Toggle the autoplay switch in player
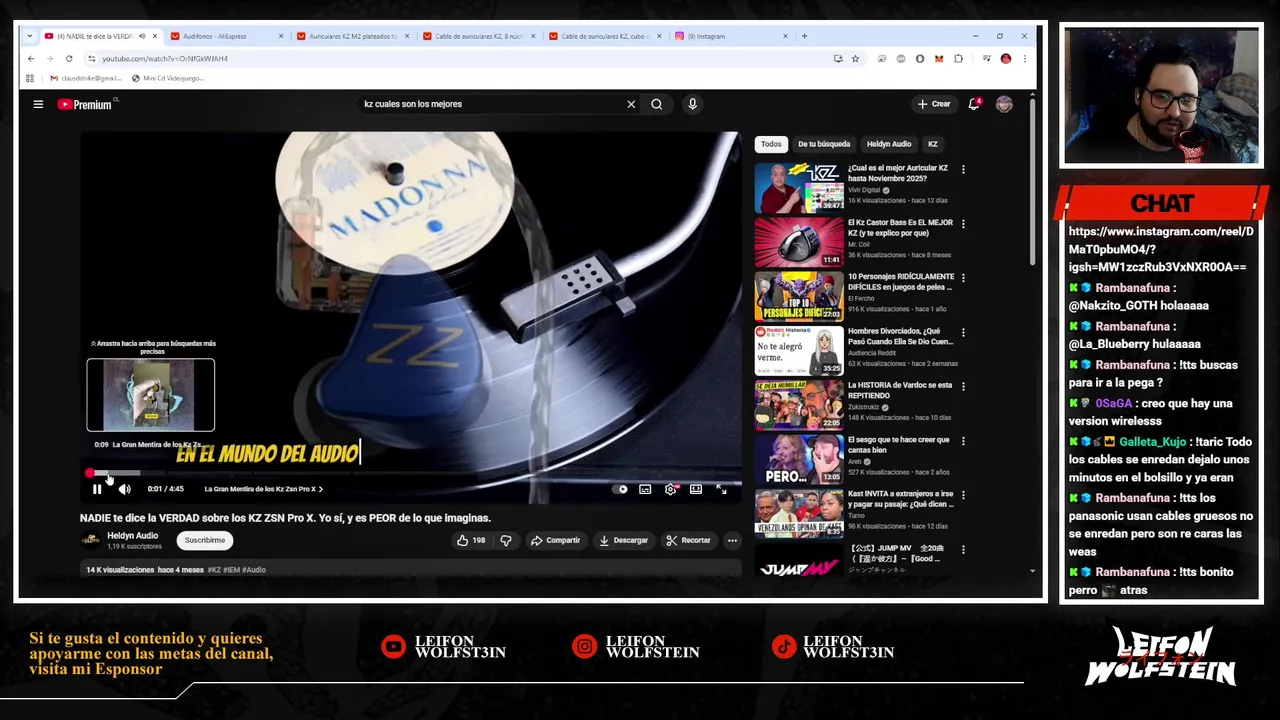The width and height of the screenshot is (1280, 720). click(622, 489)
